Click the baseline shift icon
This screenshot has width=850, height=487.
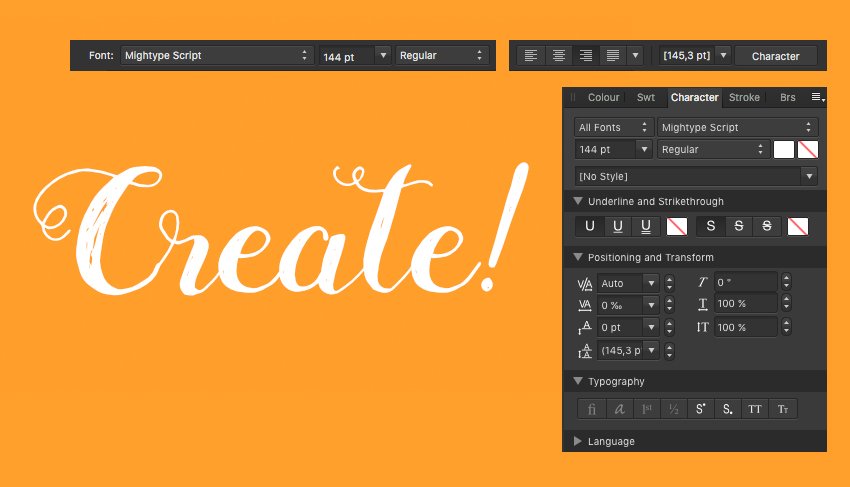[x=585, y=328]
